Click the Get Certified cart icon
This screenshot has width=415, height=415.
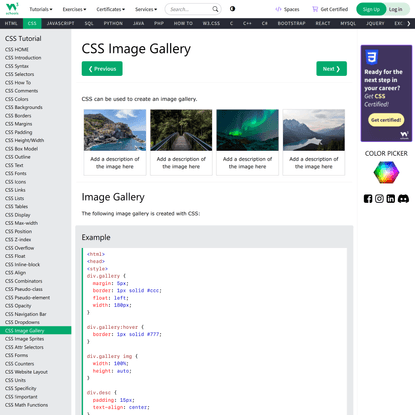click(315, 9)
